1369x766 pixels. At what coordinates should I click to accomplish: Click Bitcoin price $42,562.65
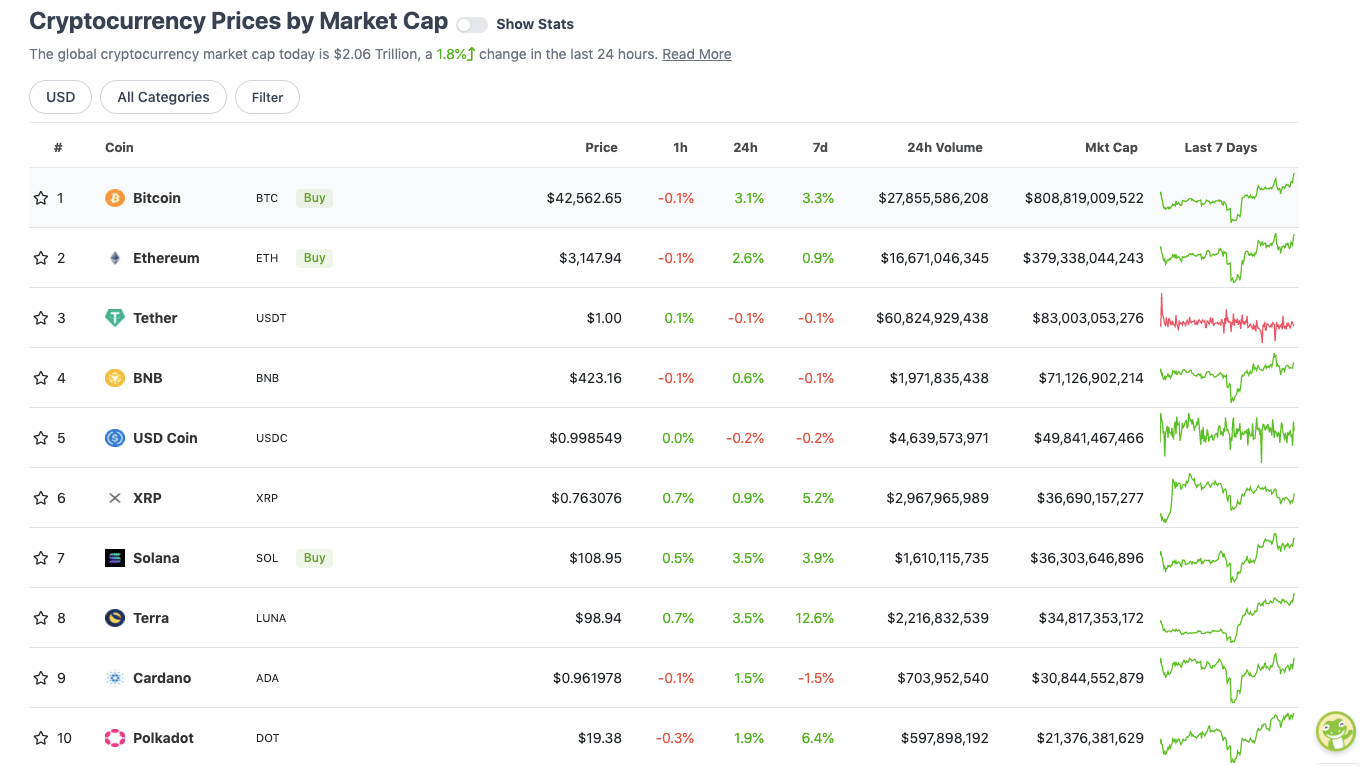[x=584, y=198]
